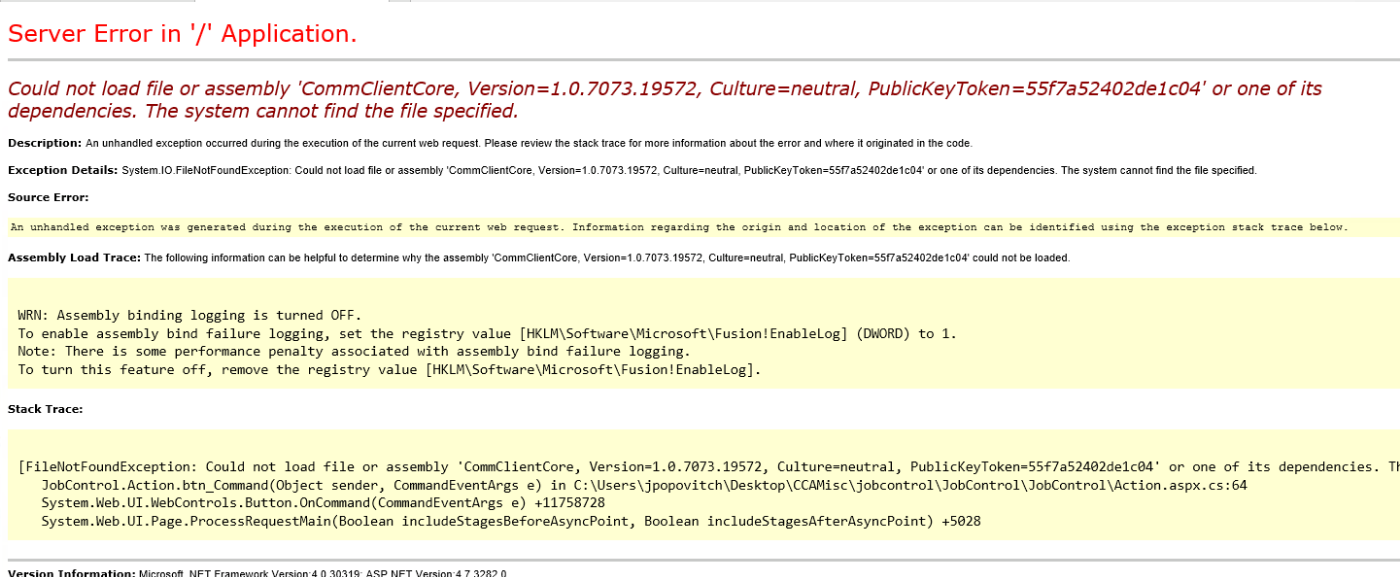Click the 'Source Error:' label
The height and width of the screenshot is (577, 1400).
click(x=48, y=197)
